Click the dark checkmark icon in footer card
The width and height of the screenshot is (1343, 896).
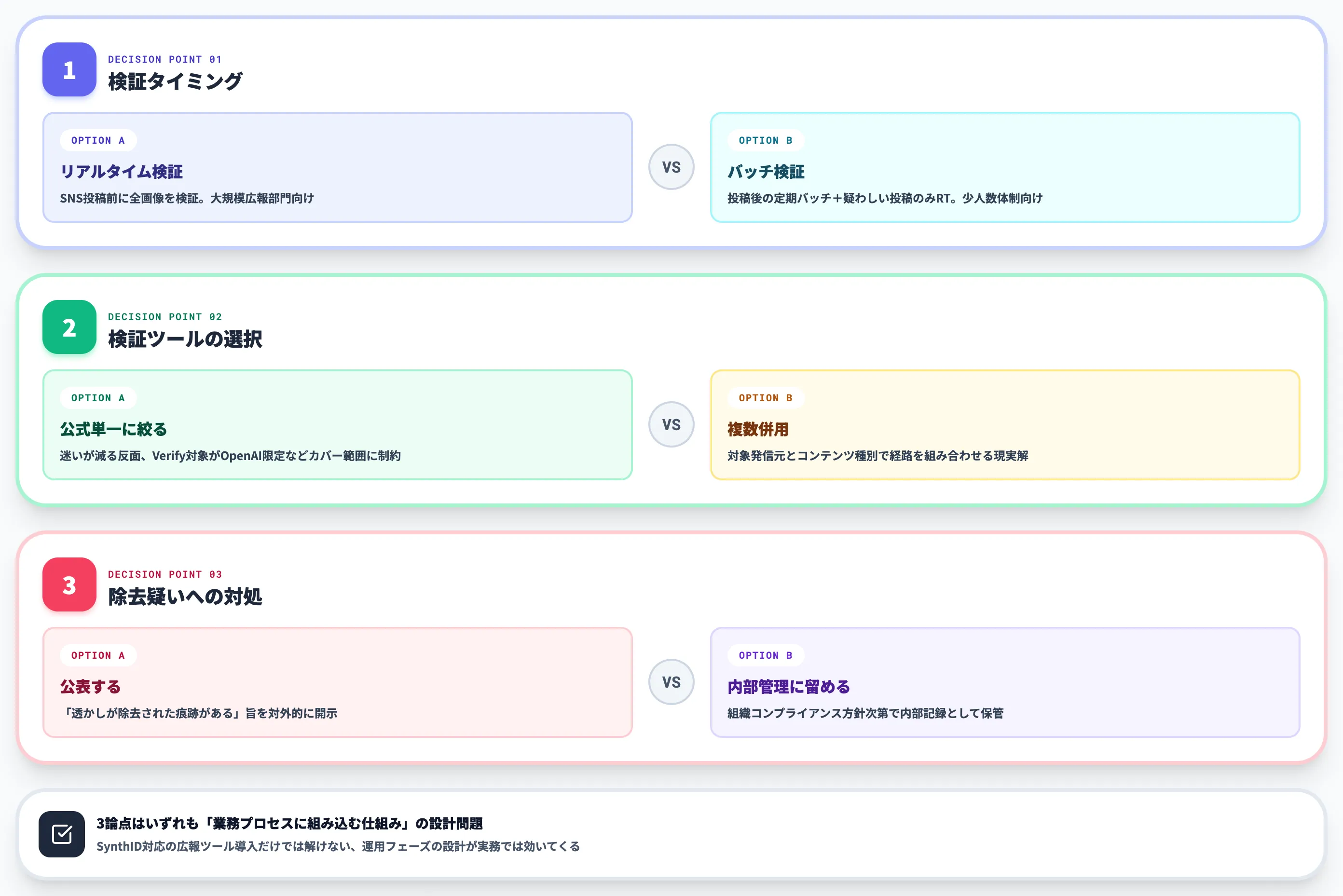62,834
